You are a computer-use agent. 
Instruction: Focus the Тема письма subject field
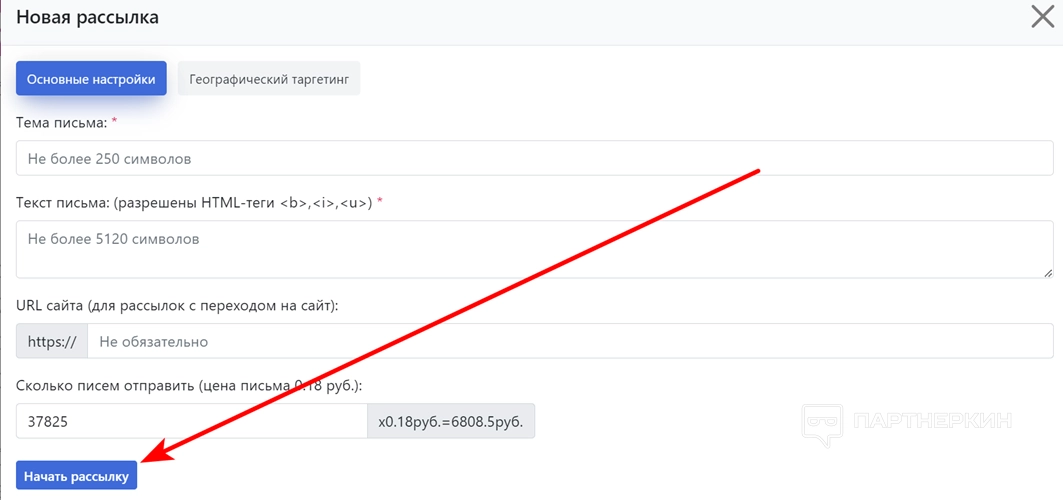tap(535, 158)
